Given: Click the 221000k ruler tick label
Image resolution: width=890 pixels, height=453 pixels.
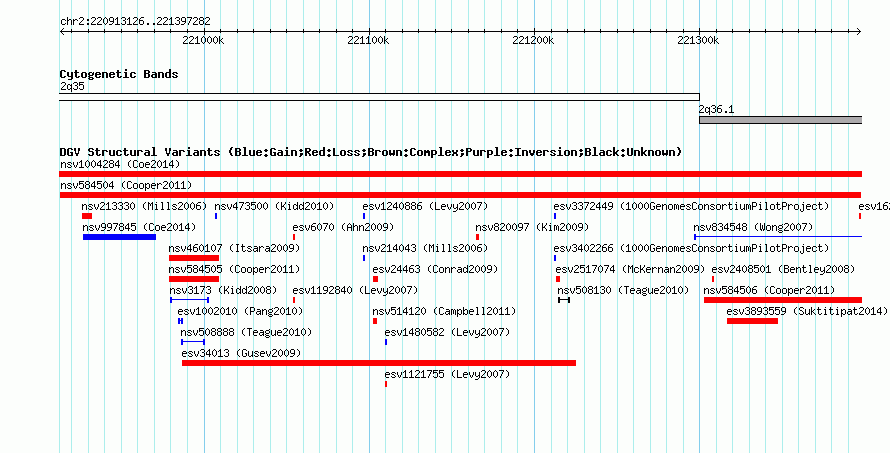Looking at the screenshot, I should click(204, 40).
